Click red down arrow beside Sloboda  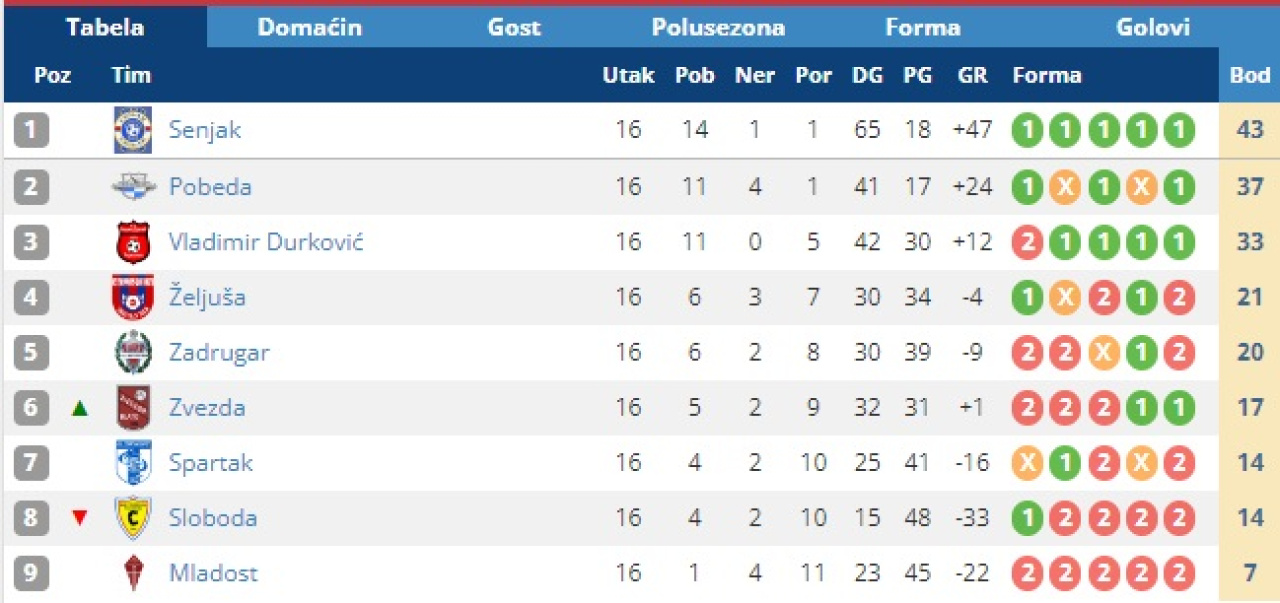80,518
